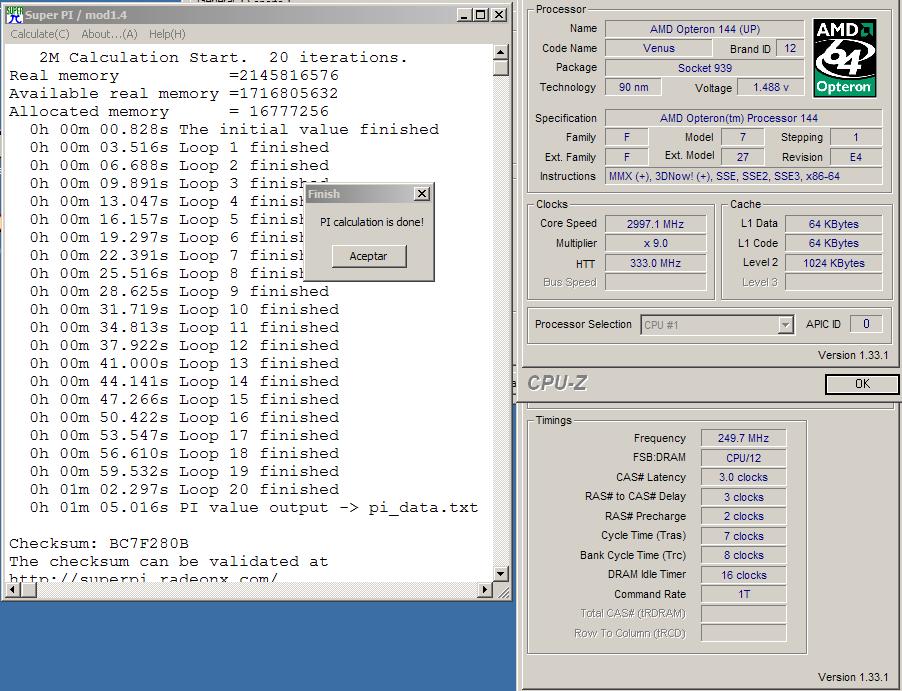Open the Help(H) menu

[x=167, y=34]
